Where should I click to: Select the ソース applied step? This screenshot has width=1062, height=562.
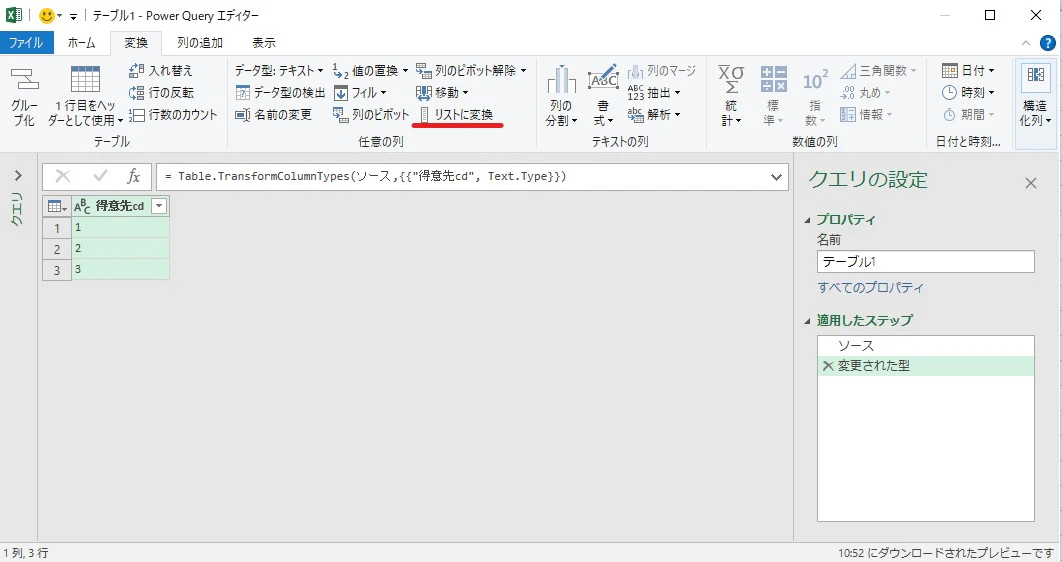(x=925, y=346)
